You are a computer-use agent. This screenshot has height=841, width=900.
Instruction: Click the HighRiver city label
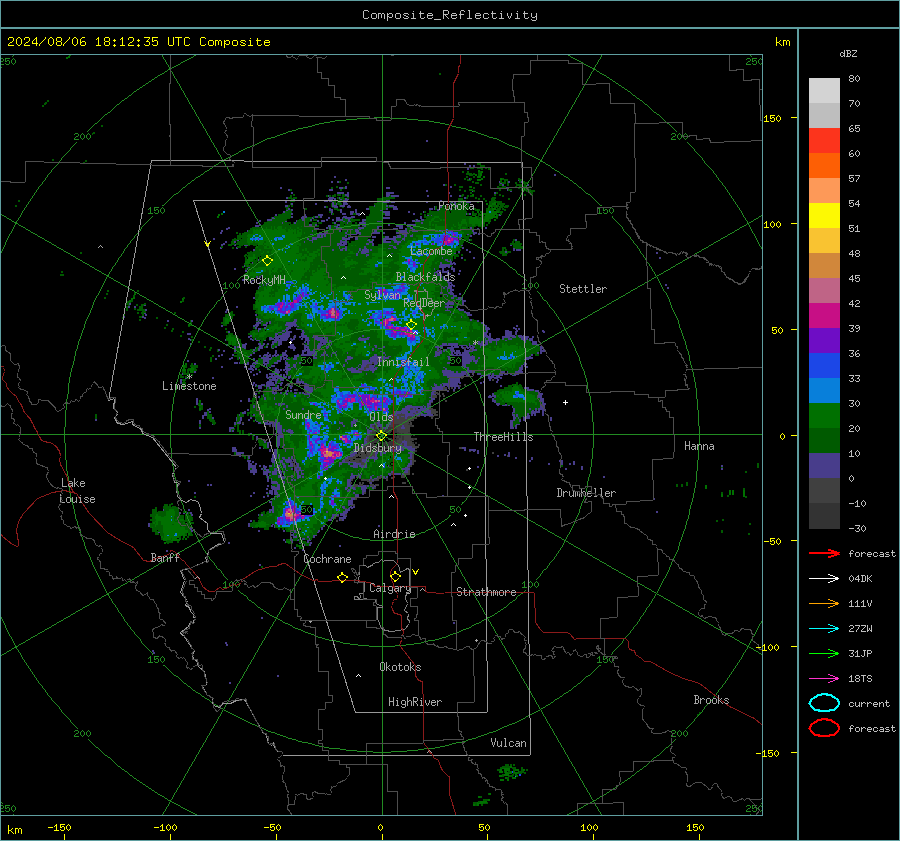415,702
